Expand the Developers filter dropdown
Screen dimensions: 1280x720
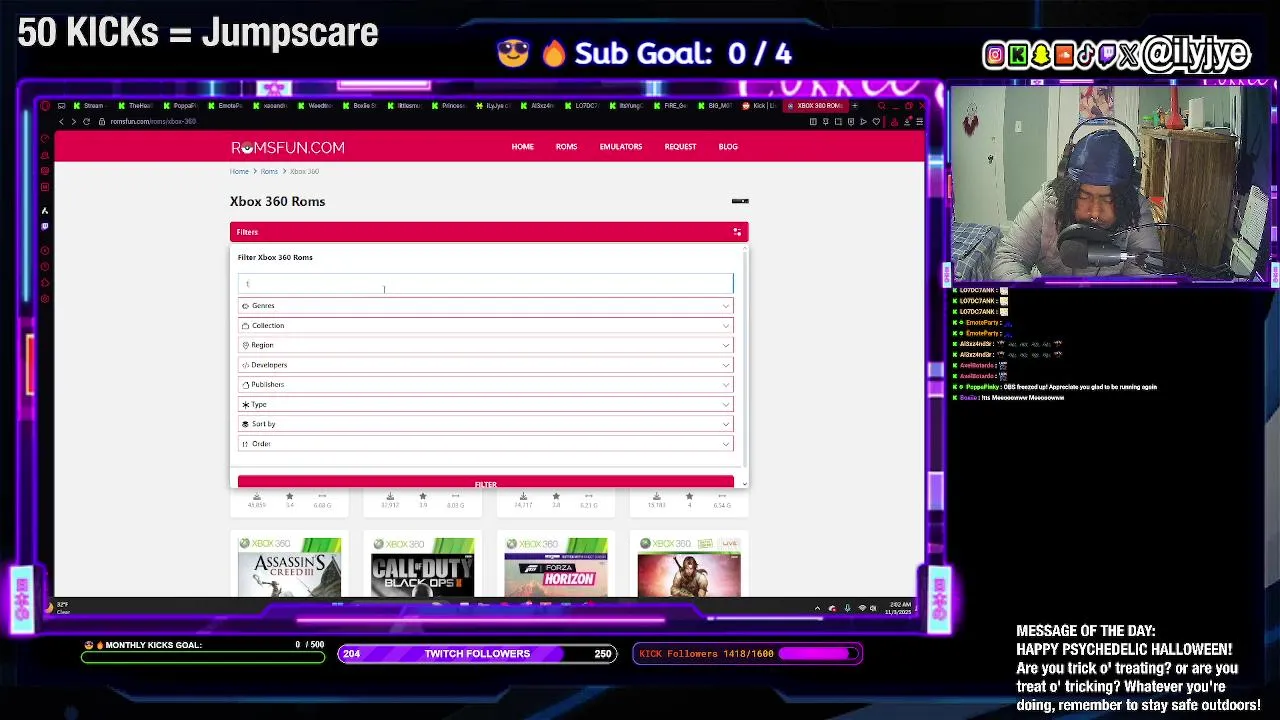pyautogui.click(x=485, y=365)
